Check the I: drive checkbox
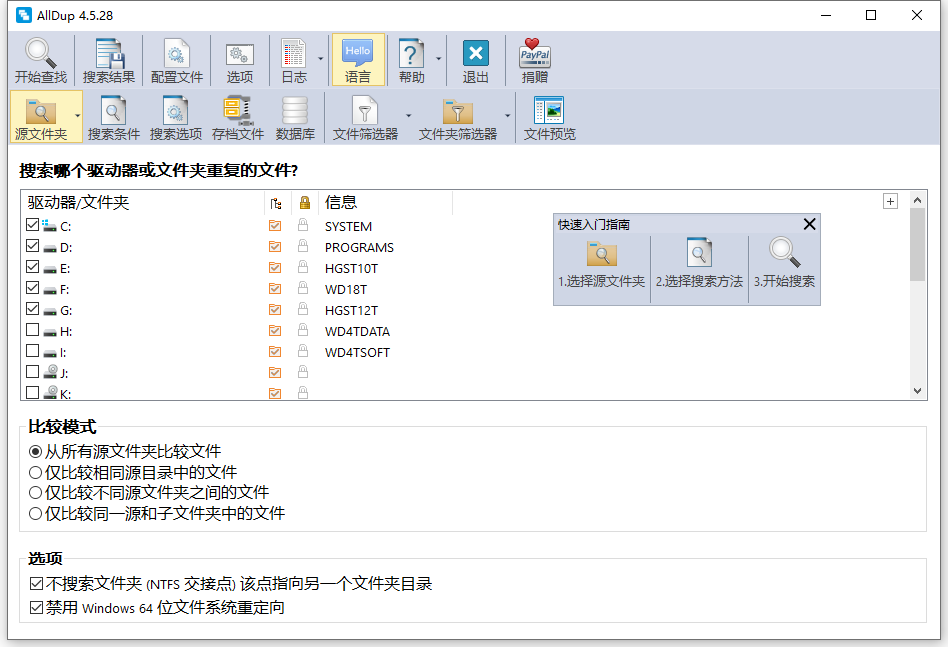Viewport: 948px width, 647px height. point(33,351)
